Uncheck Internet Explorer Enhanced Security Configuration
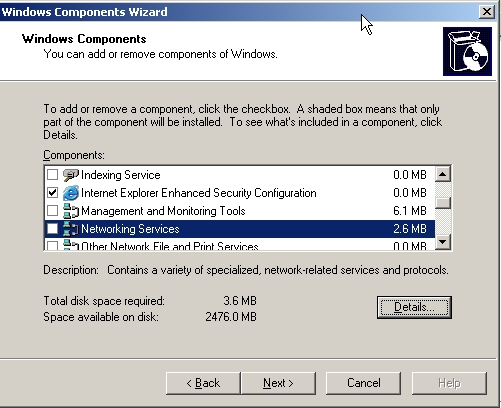The image size is (501, 408). pos(52,193)
